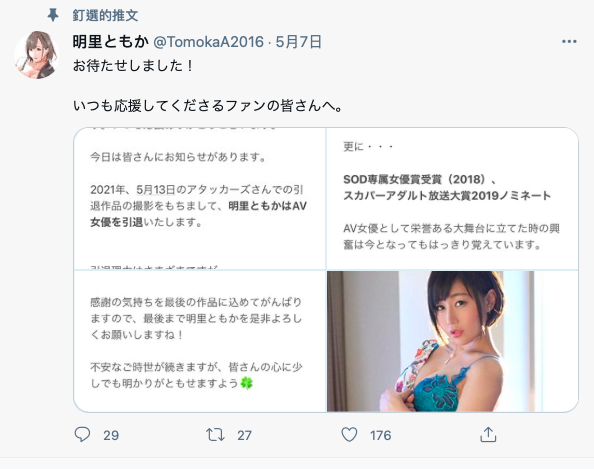
Task: Click the reply speech bubble icon
Action: click(x=82, y=435)
